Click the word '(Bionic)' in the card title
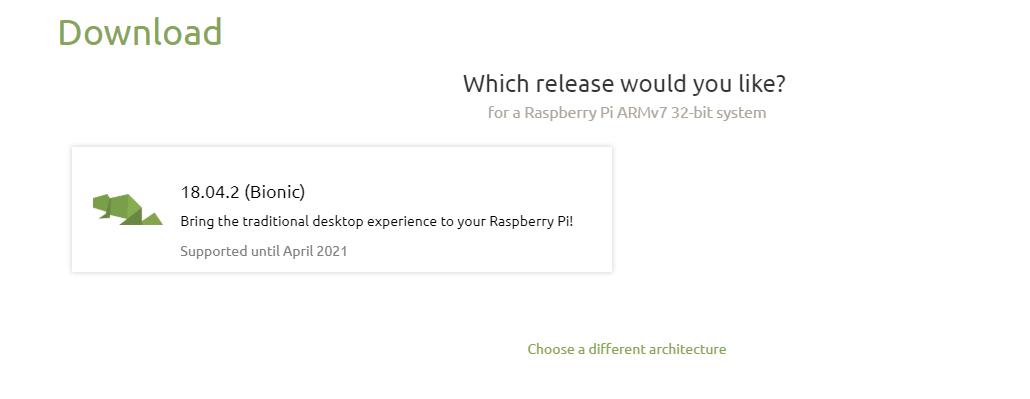The height and width of the screenshot is (399, 1030). tap(275, 192)
